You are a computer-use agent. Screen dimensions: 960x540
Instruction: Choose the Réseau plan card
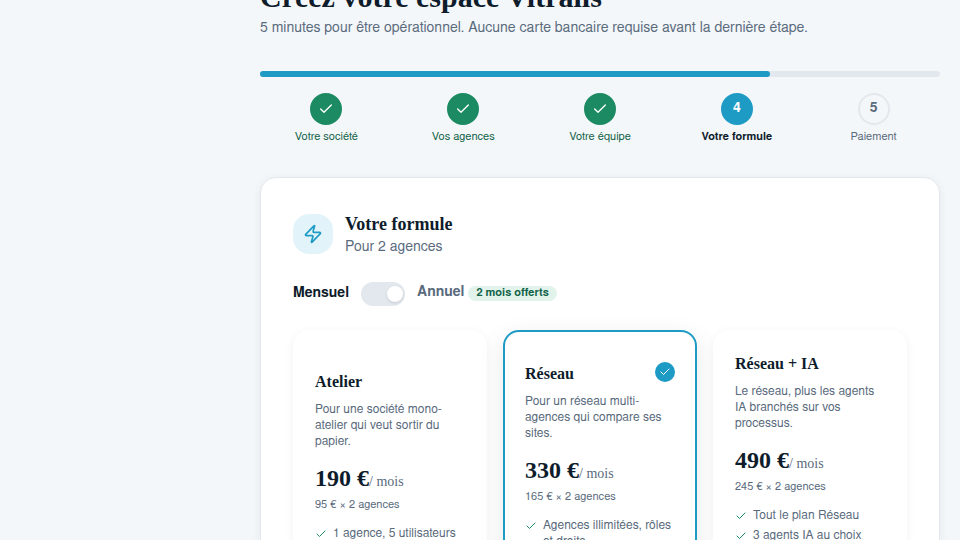click(x=600, y=435)
